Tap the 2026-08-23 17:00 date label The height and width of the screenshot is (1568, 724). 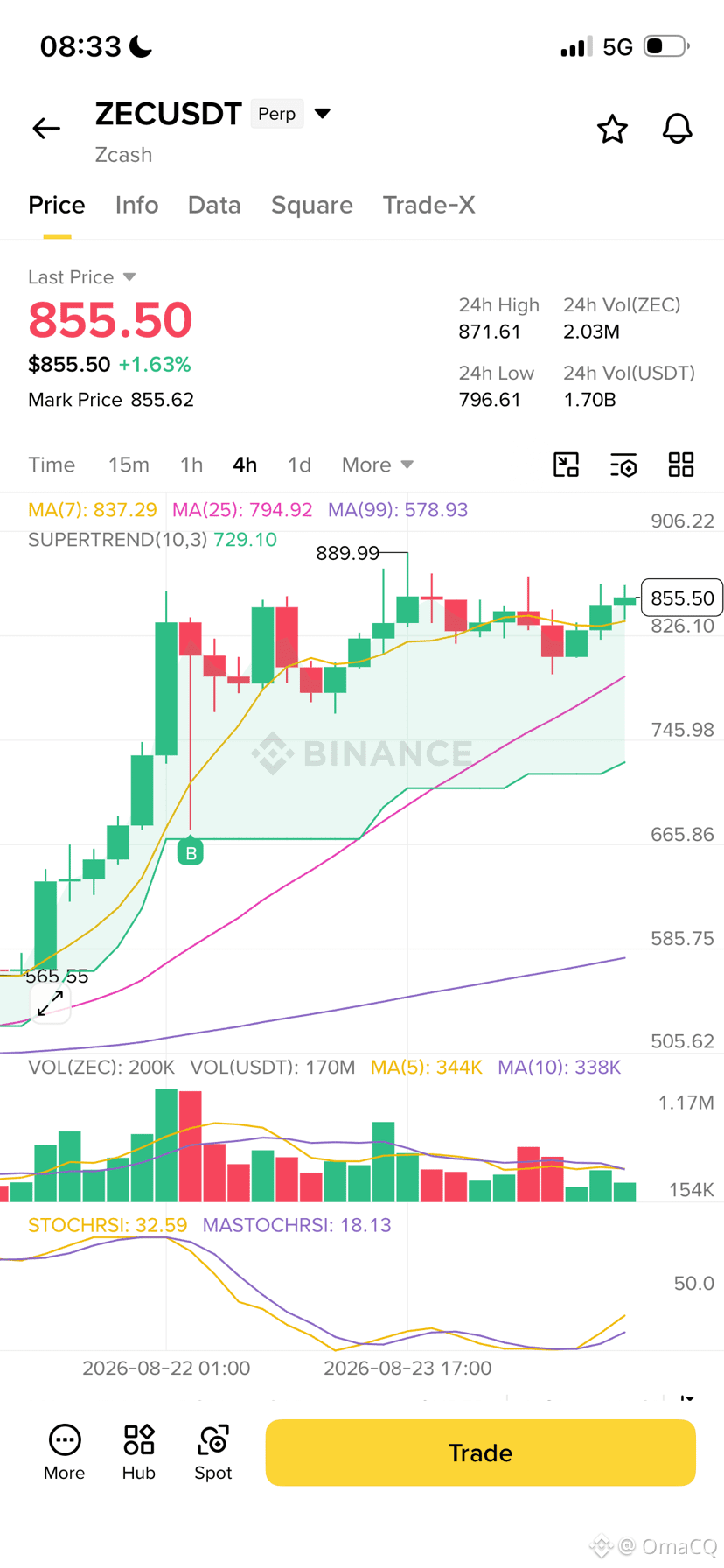coord(407,1368)
